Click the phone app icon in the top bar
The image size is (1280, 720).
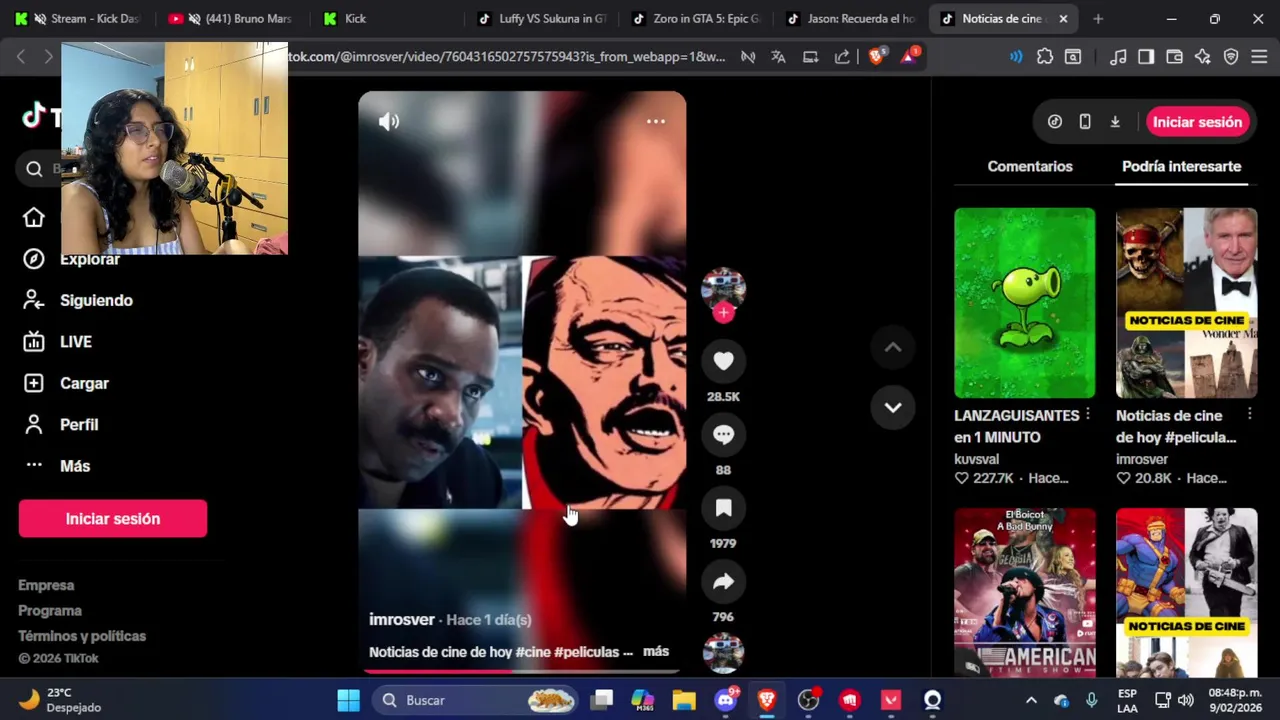click(x=1085, y=122)
